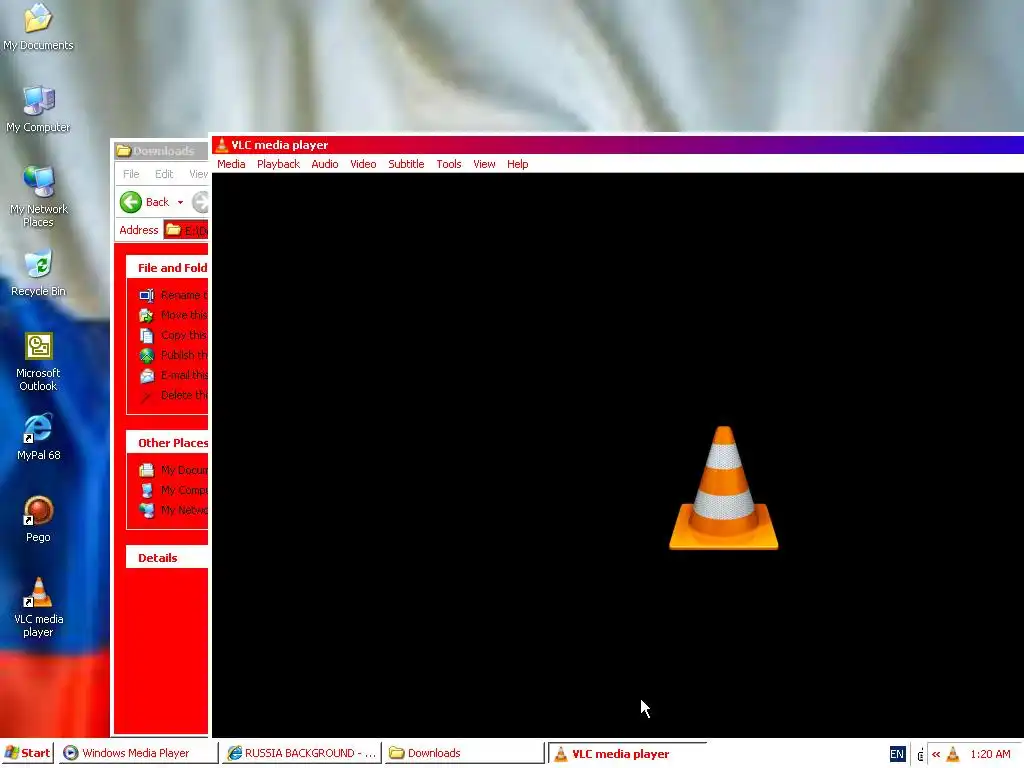Collapse the File and Folder Tasks panel
Image resolution: width=1024 pixels, height=768 pixels.
167,268
